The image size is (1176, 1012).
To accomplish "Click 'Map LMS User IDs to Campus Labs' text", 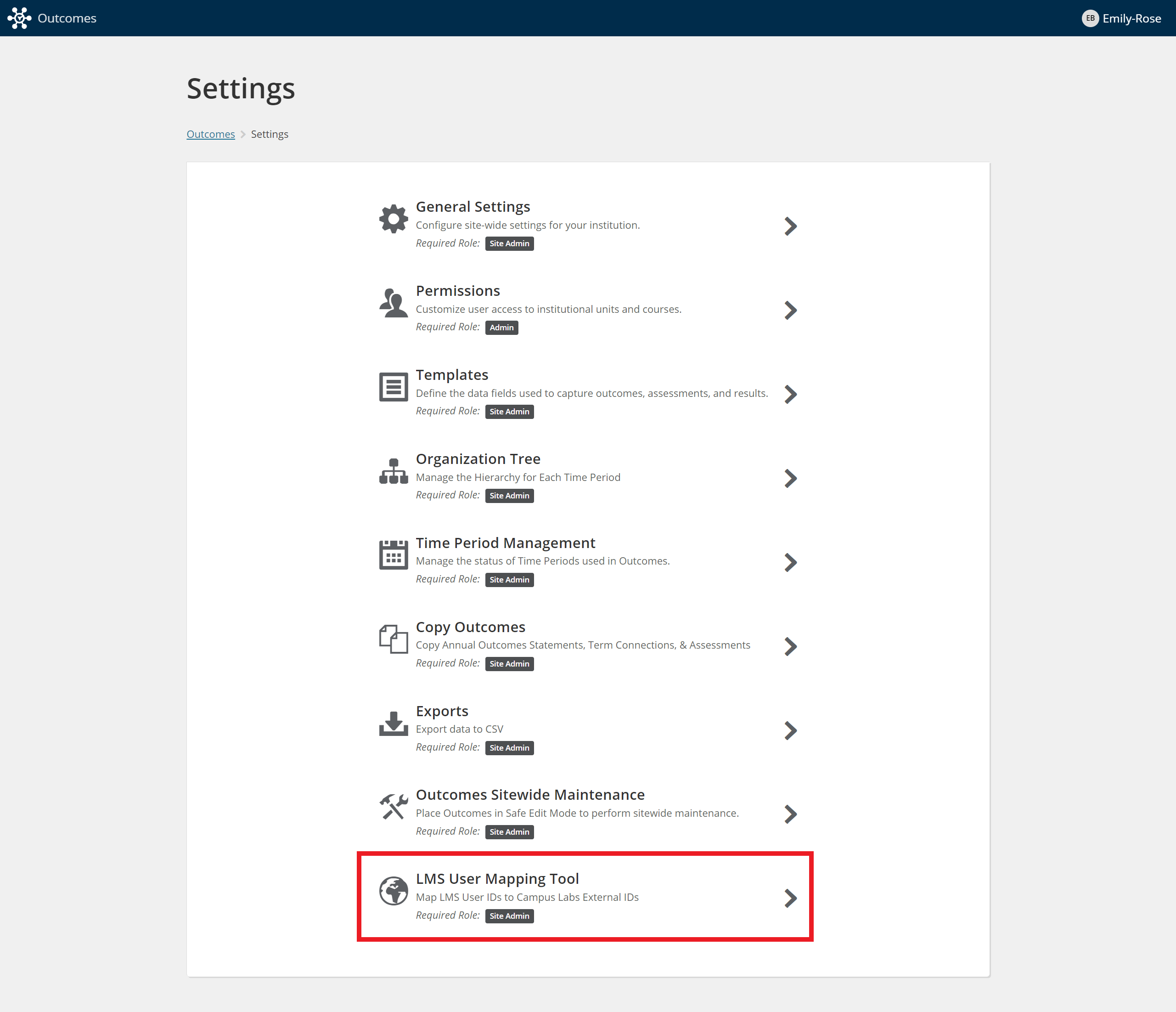I will click(527, 897).
